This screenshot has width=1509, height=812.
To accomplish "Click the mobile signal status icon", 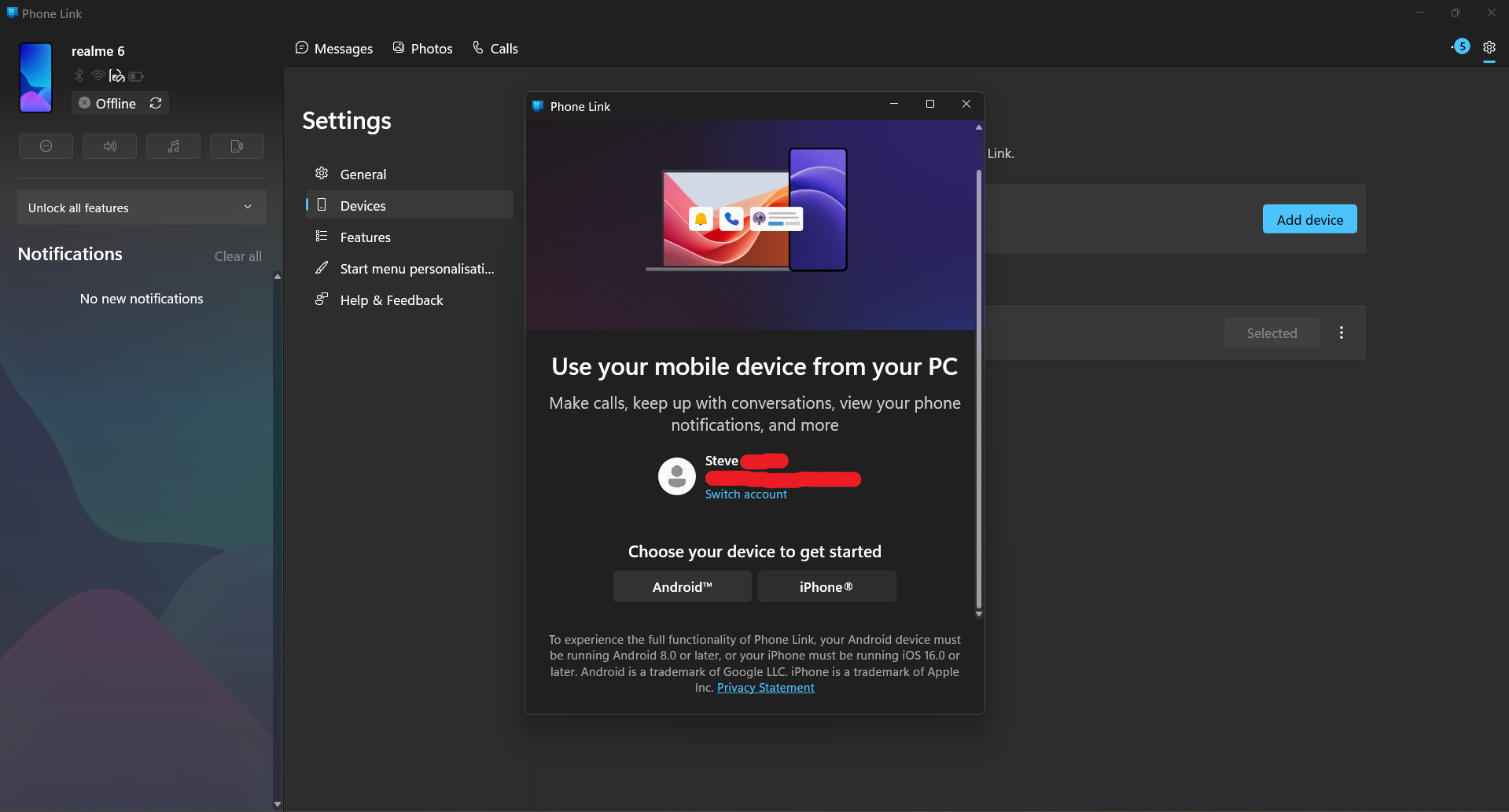I will [x=116, y=75].
